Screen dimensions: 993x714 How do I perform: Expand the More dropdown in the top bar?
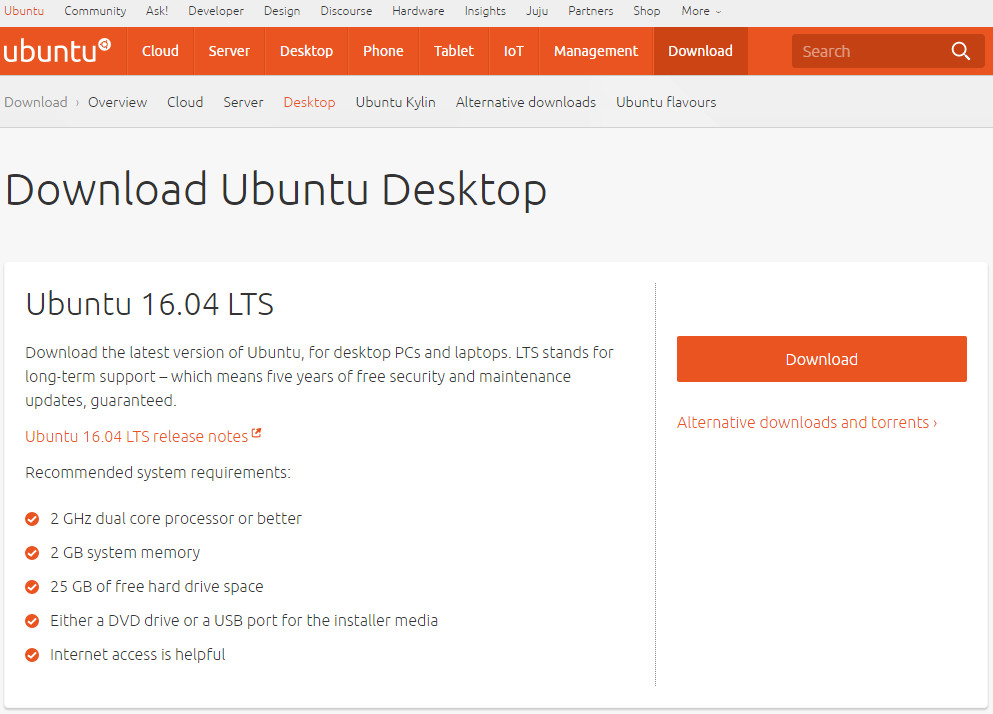pyautogui.click(x=701, y=11)
